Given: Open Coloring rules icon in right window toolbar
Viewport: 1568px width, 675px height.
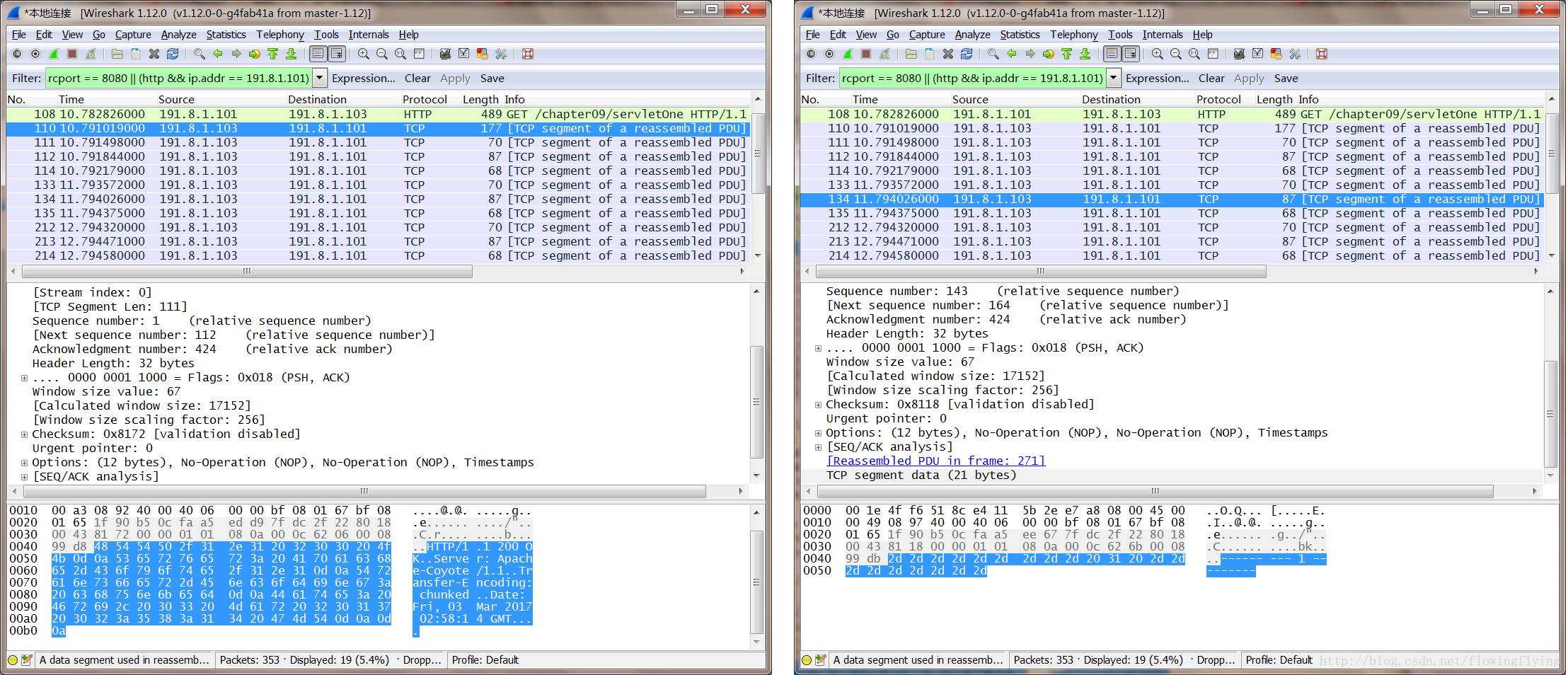Looking at the screenshot, I should pyautogui.click(x=1276, y=54).
